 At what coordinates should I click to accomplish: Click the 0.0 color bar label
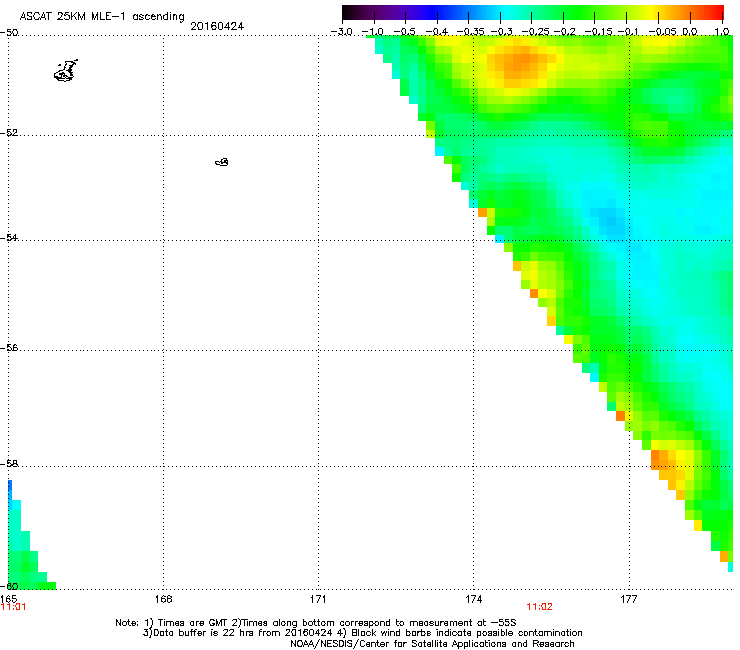[690, 32]
